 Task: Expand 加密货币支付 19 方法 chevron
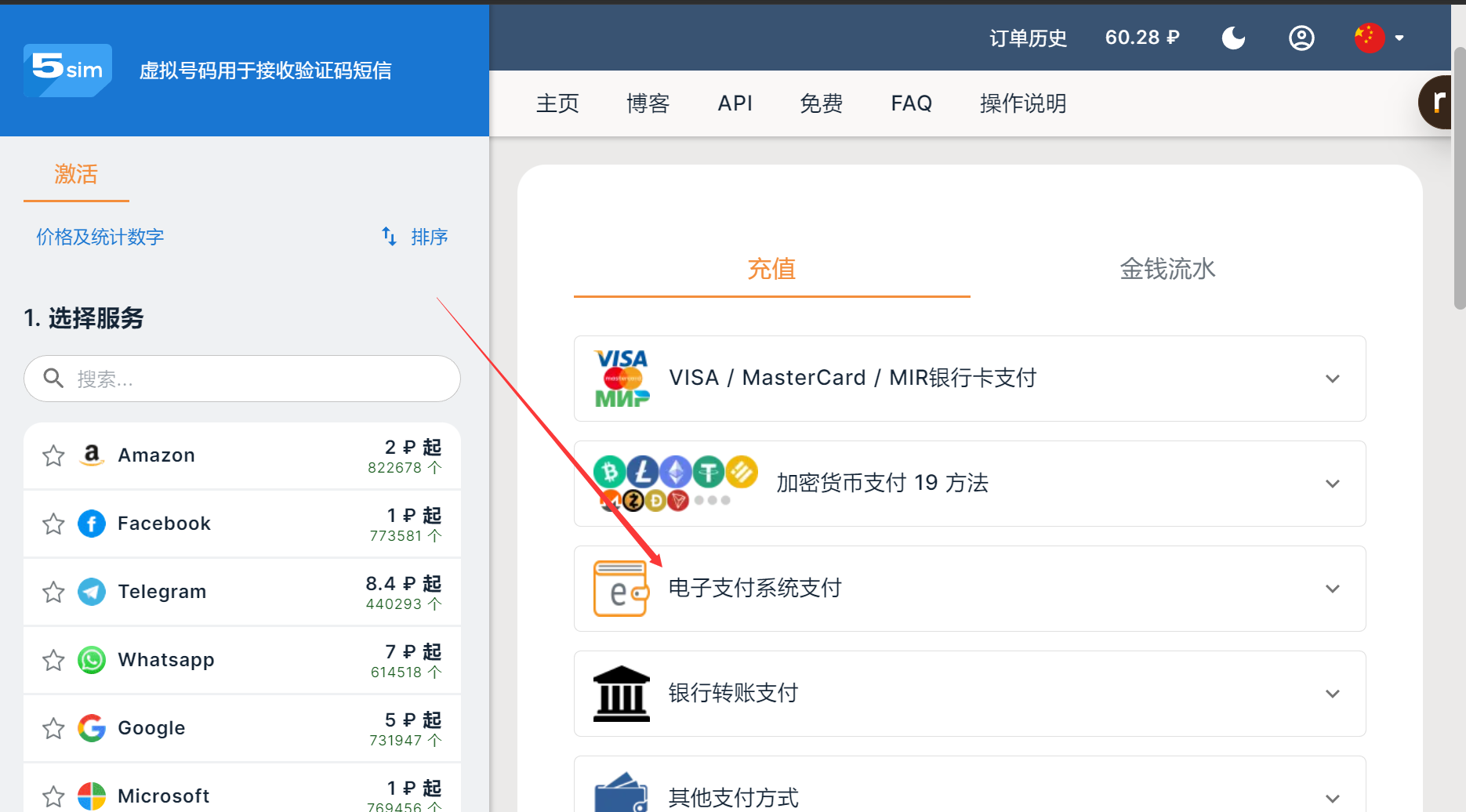pyautogui.click(x=1332, y=484)
